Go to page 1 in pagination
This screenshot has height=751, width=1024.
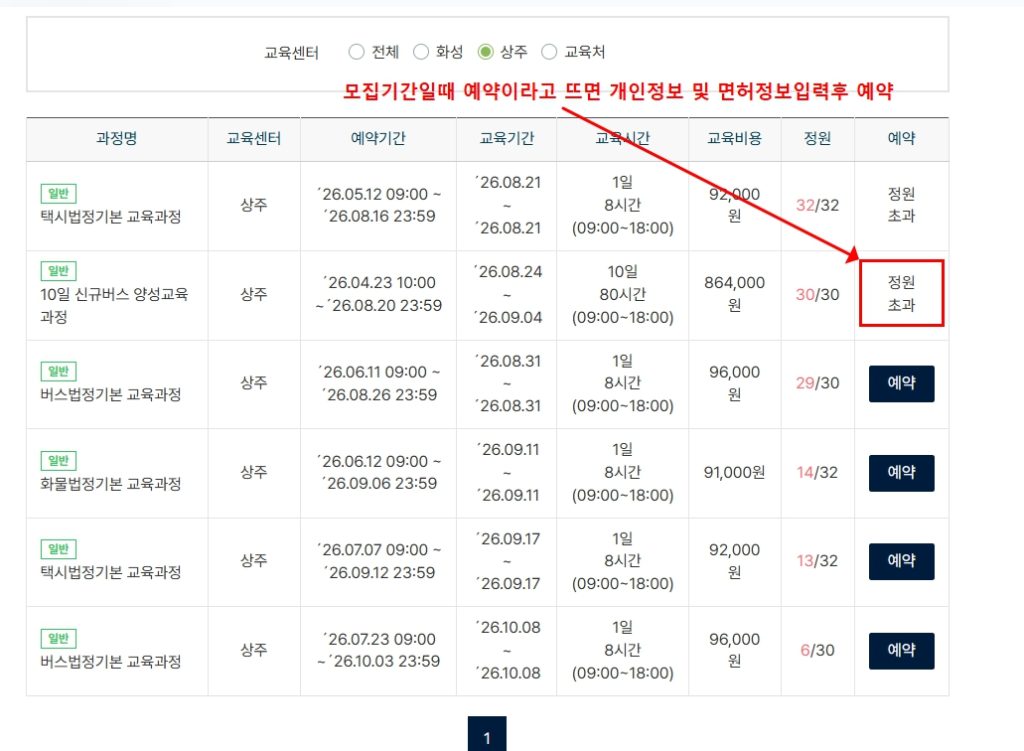[x=487, y=735]
